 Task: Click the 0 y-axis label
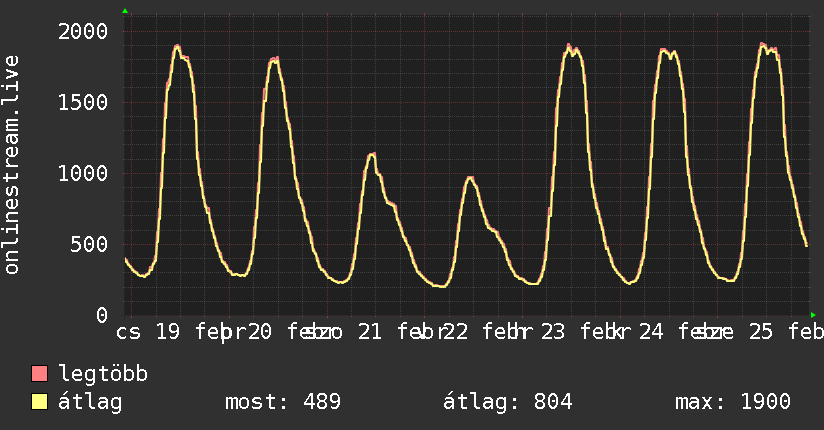(102, 315)
